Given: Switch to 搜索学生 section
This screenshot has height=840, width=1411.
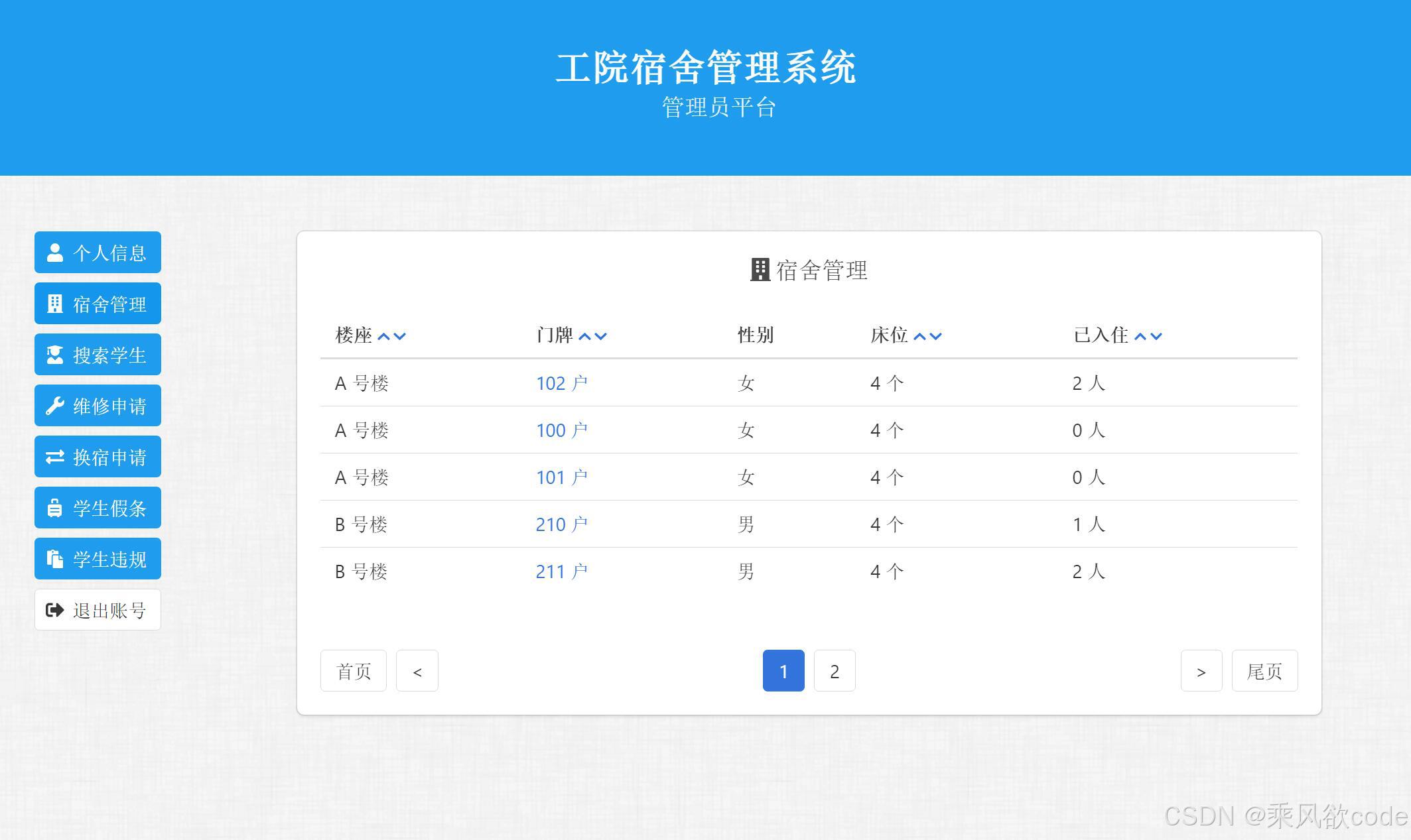Looking at the screenshot, I should coord(98,354).
